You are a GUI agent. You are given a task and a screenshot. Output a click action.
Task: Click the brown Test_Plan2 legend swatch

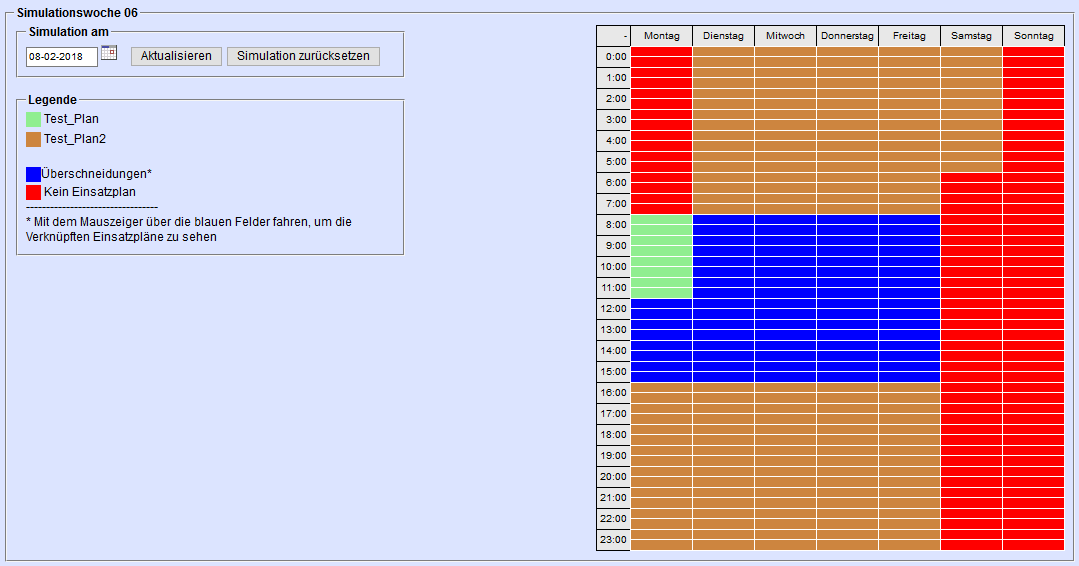pyautogui.click(x=34, y=139)
